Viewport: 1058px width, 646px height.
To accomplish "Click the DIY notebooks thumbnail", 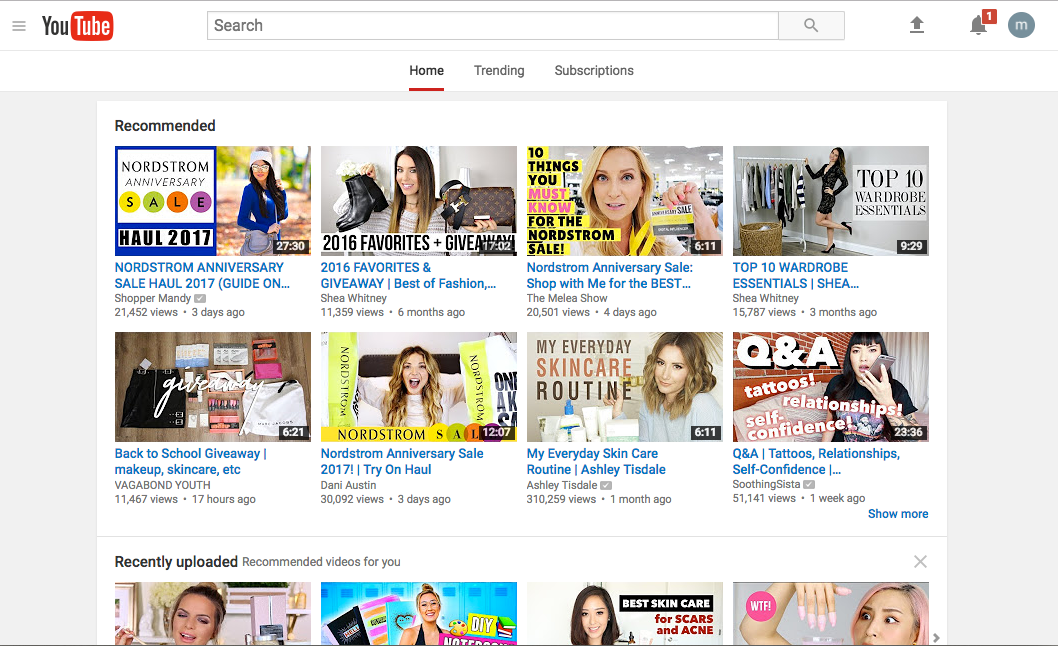I will coord(418,614).
